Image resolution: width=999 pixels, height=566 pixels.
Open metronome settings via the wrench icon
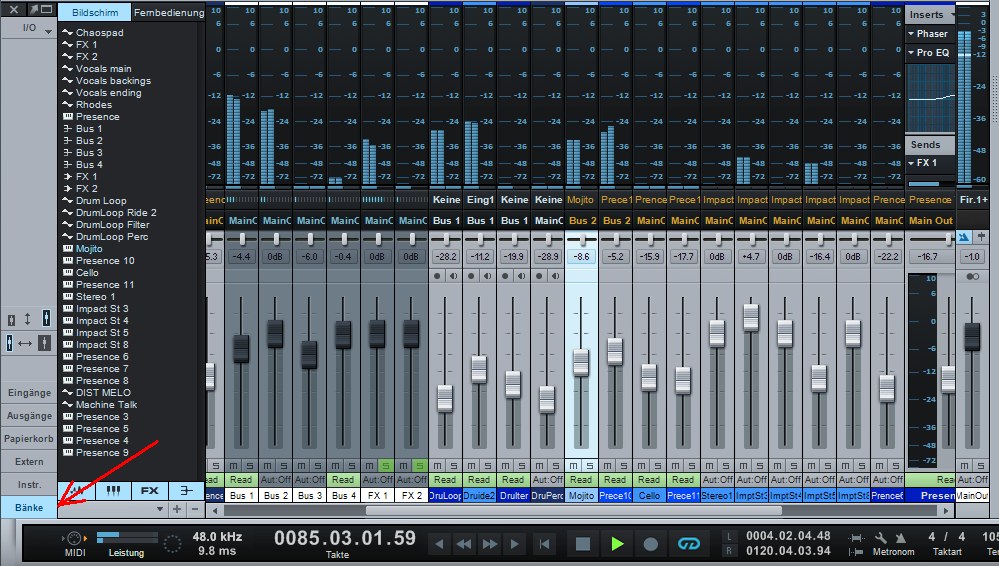click(881, 538)
